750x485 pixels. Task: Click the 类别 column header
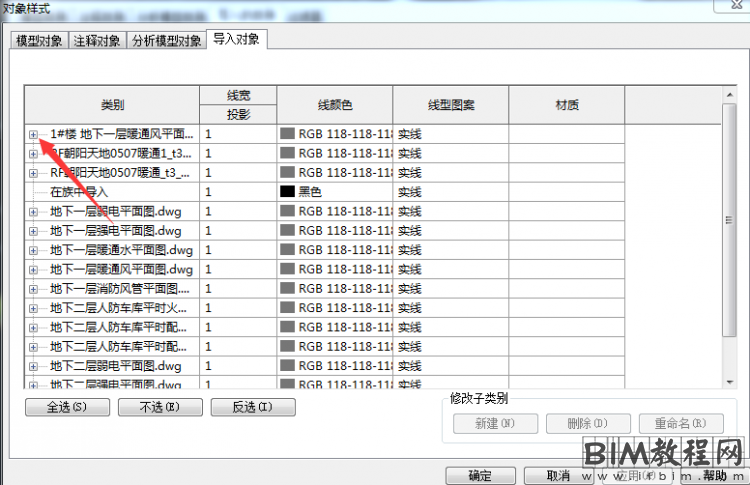tap(112, 105)
